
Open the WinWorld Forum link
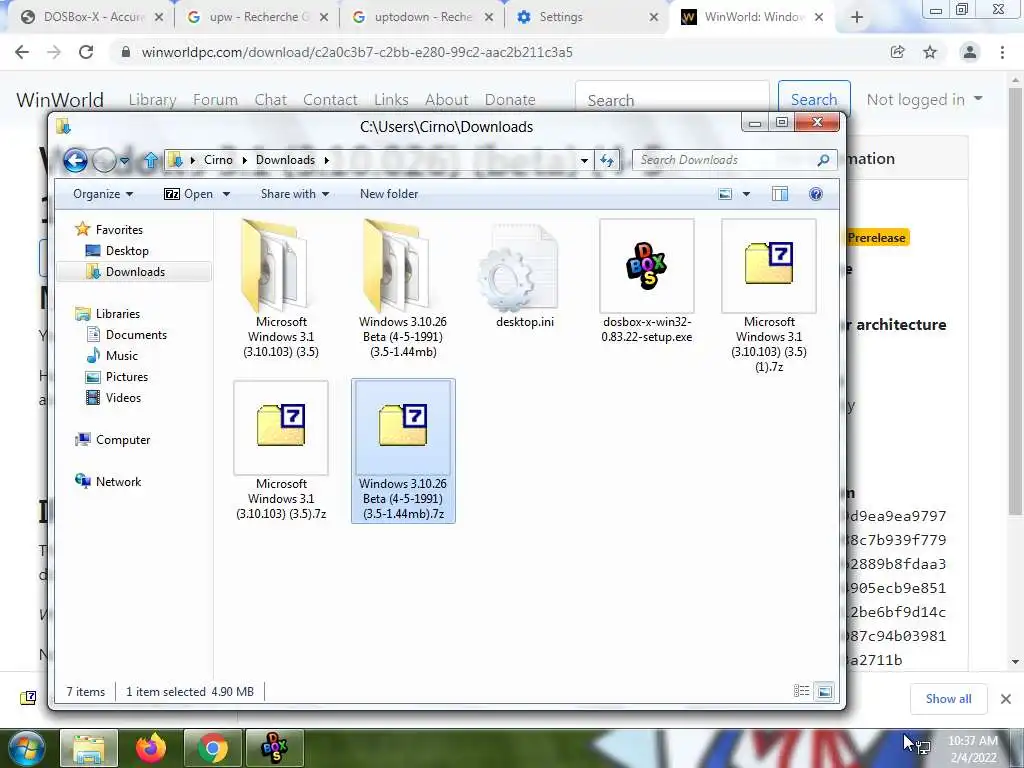215,100
